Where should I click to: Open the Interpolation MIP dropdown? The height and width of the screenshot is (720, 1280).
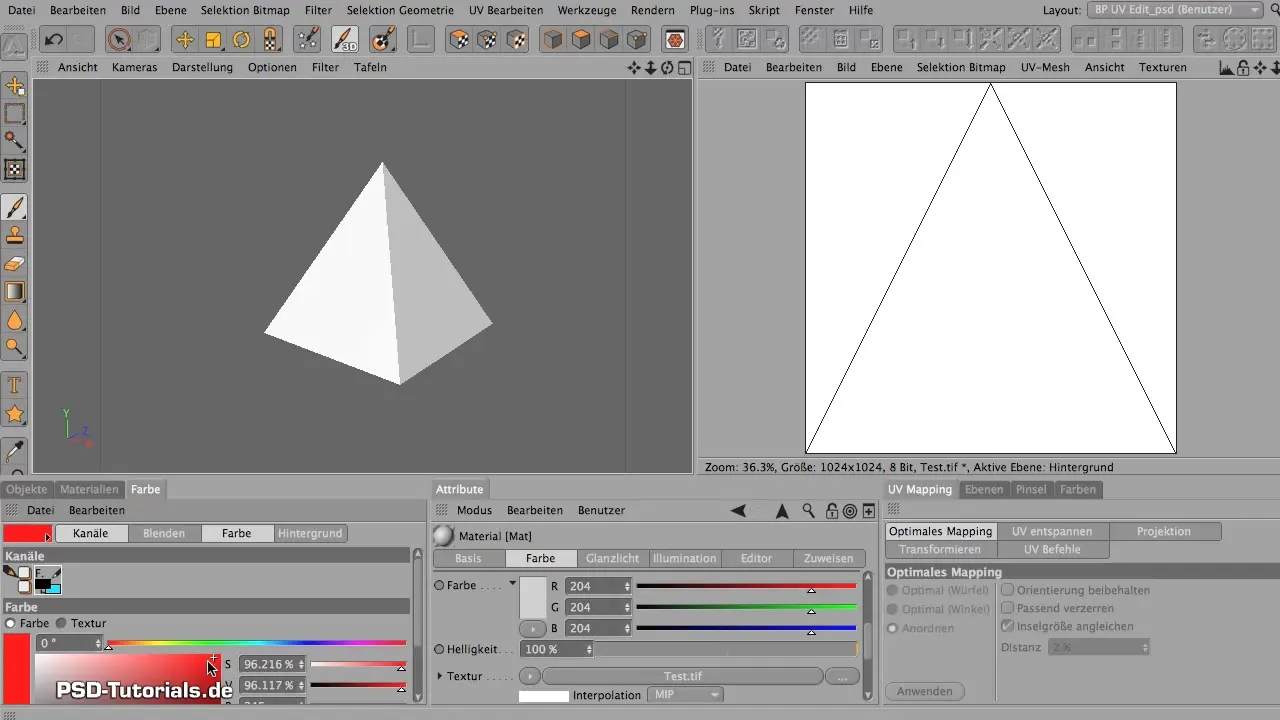tap(685, 695)
